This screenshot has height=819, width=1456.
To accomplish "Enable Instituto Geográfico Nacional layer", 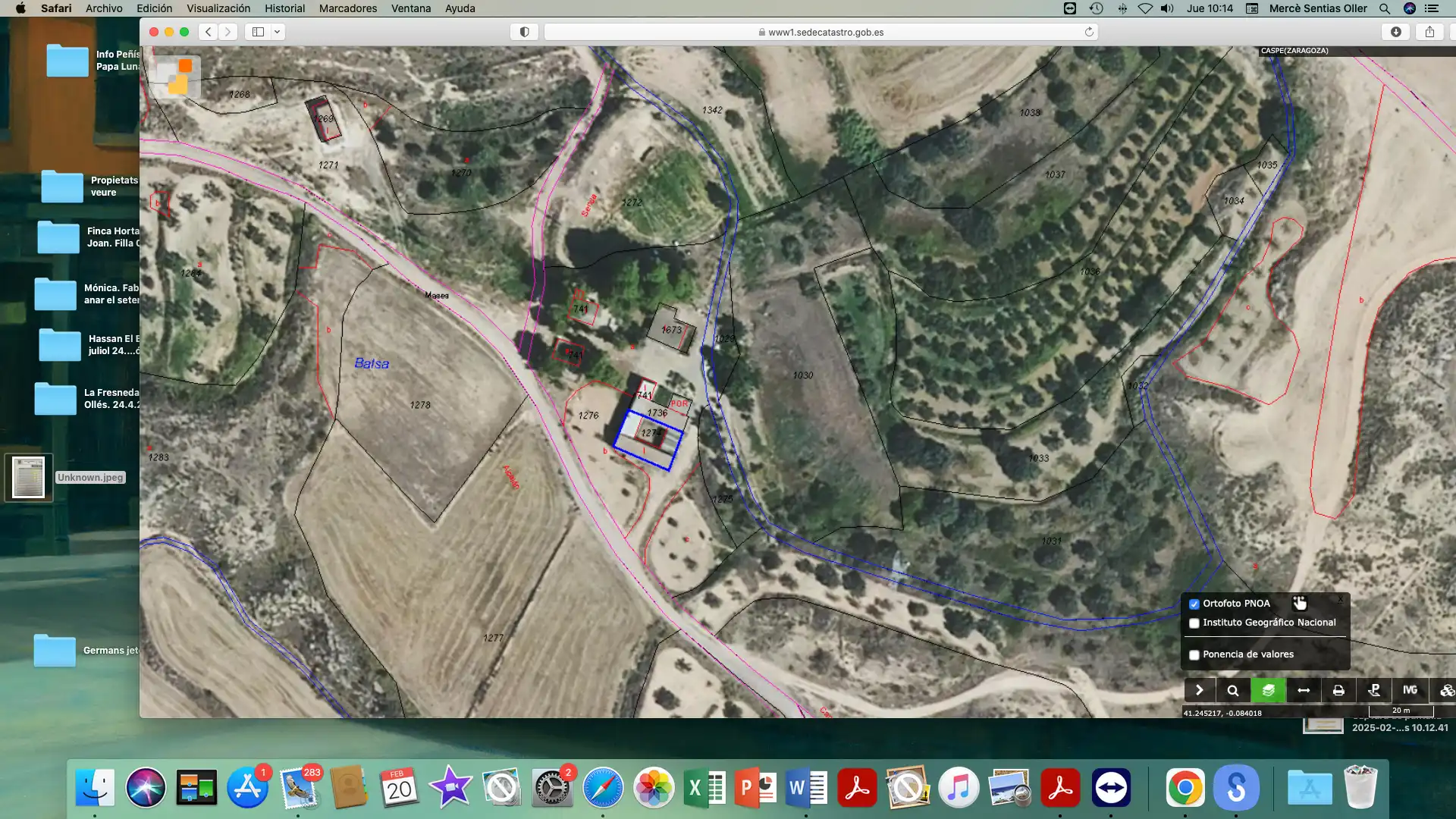I will (x=1194, y=623).
